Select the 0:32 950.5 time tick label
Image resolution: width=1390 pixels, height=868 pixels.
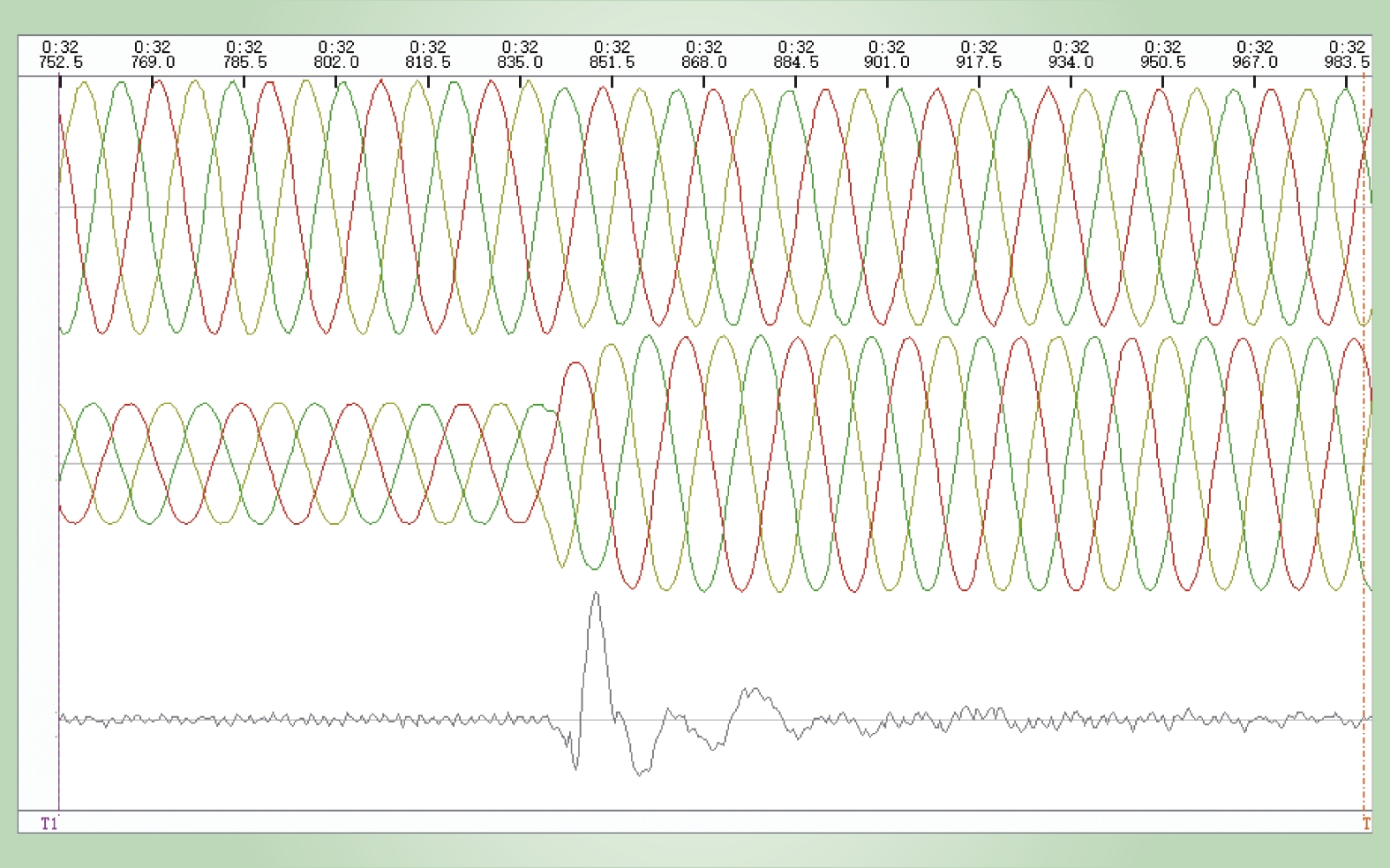(x=1162, y=55)
